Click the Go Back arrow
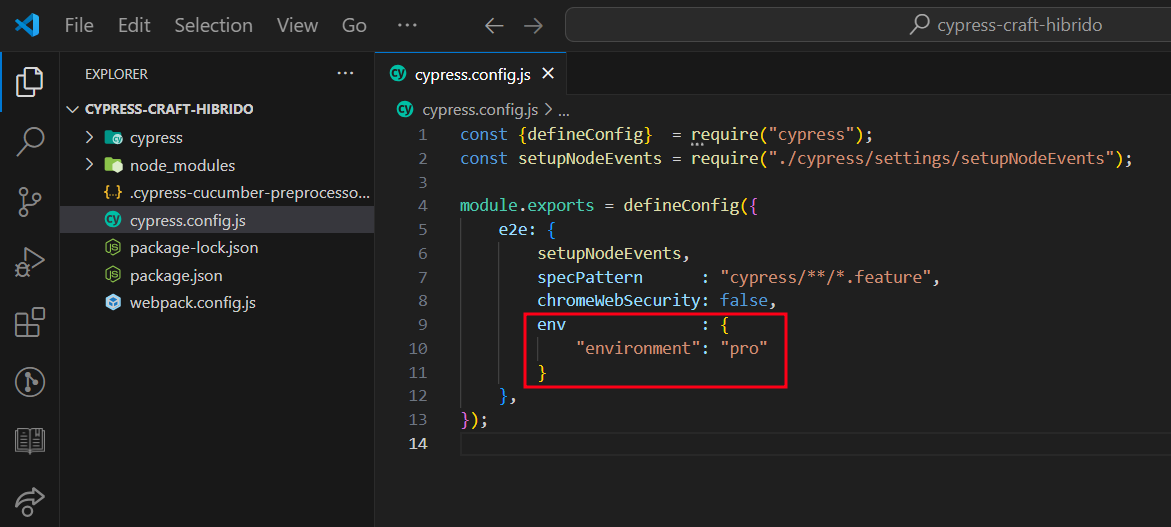This screenshot has width=1171, height=527. [494, 25]
